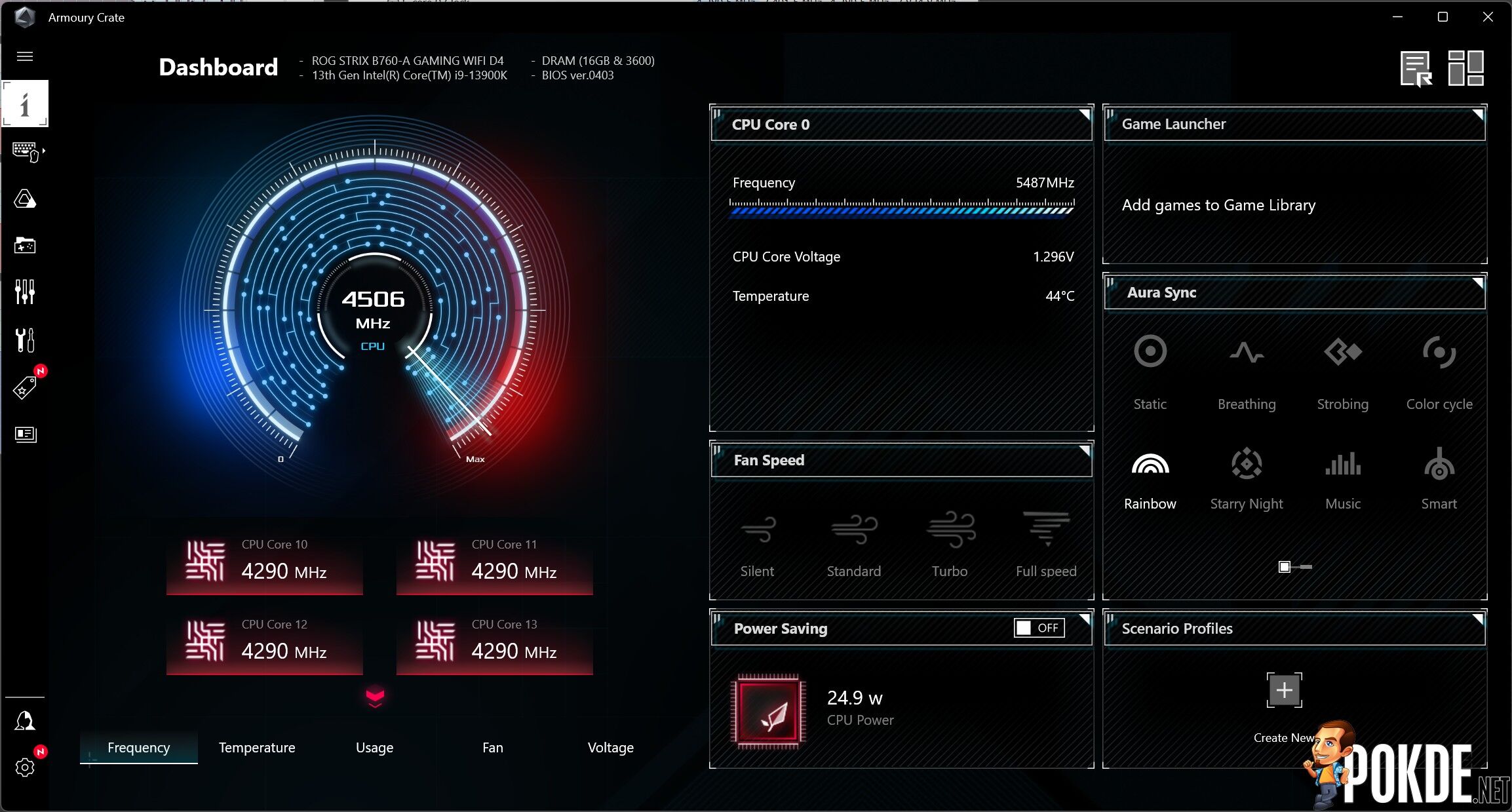Show more CPU cores with red chevron

(x=375, y=697)
